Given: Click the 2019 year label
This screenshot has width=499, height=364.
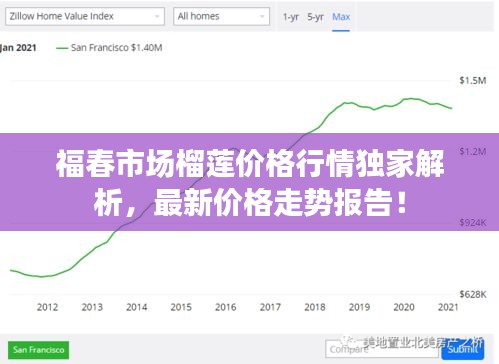Looking at the screenshot, I should pyautogui.click(x=359, y=307).
